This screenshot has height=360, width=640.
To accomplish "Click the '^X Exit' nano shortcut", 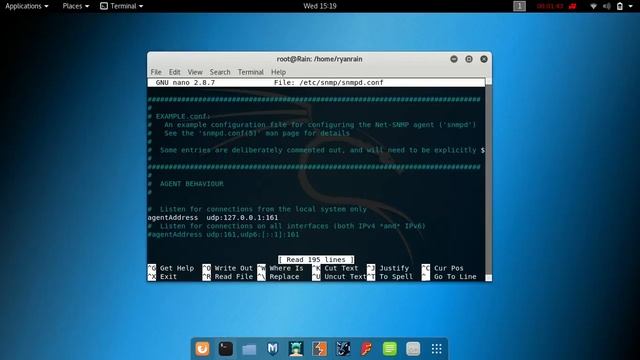I will click(162, 277).
